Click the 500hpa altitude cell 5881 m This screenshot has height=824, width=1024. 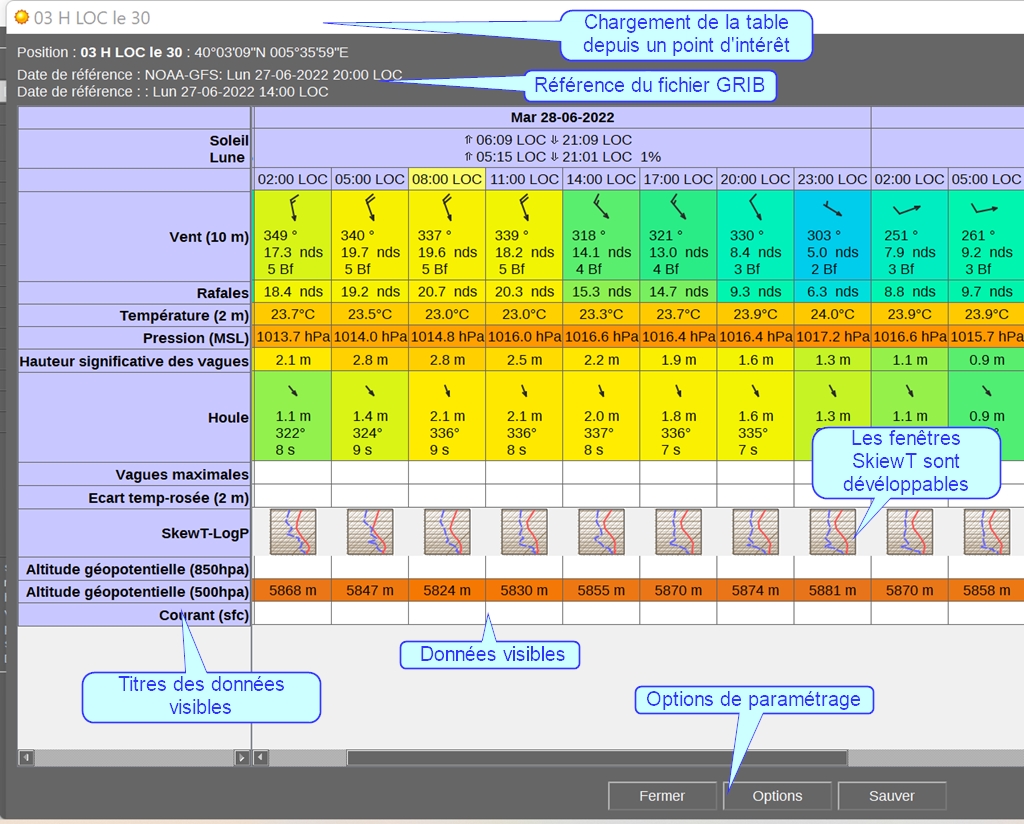tap(833, 591)
